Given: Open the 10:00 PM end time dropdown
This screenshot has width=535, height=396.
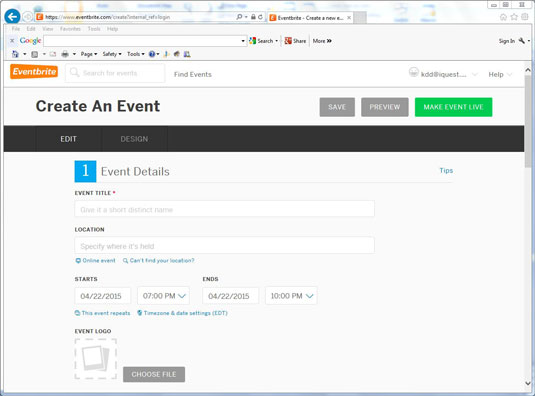Looking at the screenshot, I should coord(291,296).
